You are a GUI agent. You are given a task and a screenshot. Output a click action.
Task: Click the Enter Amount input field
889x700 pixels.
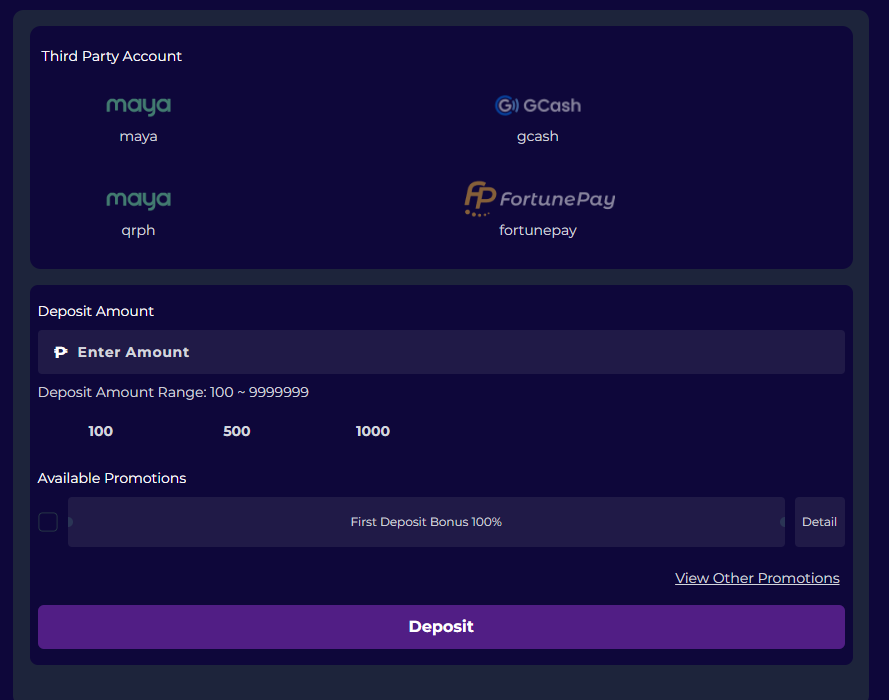click(441, 352)
